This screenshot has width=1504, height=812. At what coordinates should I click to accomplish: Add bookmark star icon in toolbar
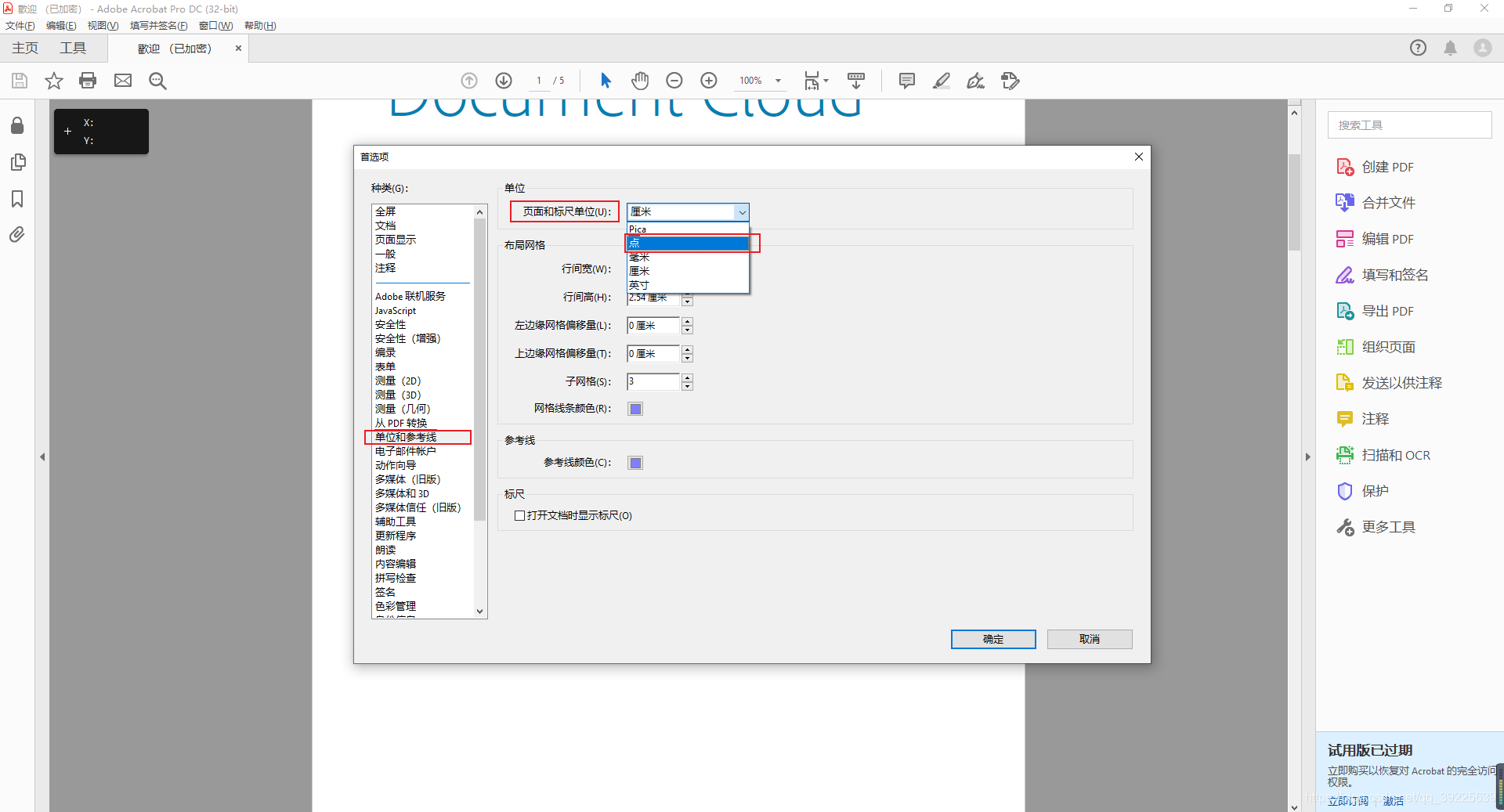click(53, 81)
